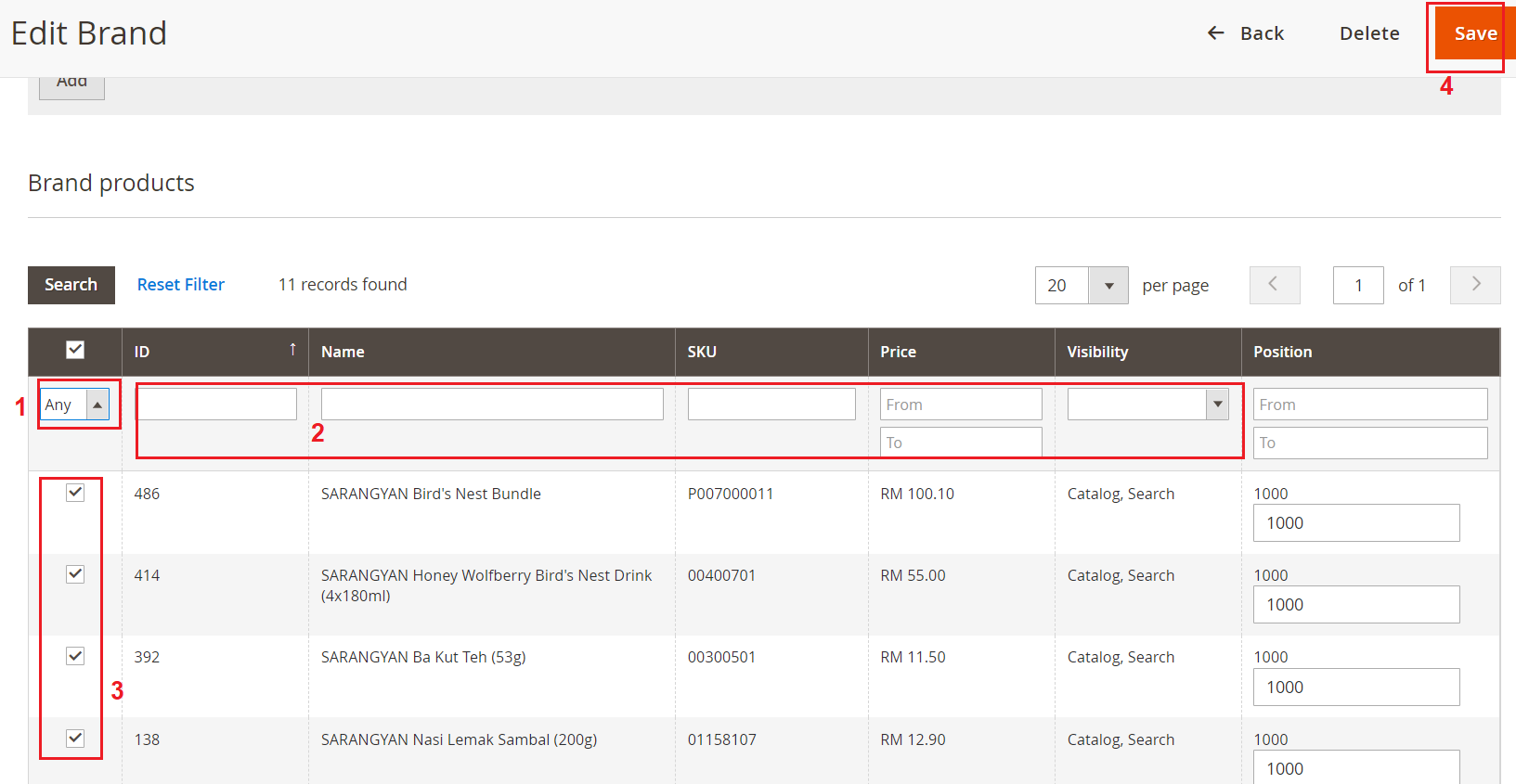Focus the Price From filter field
The width and height of the screenshot is (1516, 784).
961,405
